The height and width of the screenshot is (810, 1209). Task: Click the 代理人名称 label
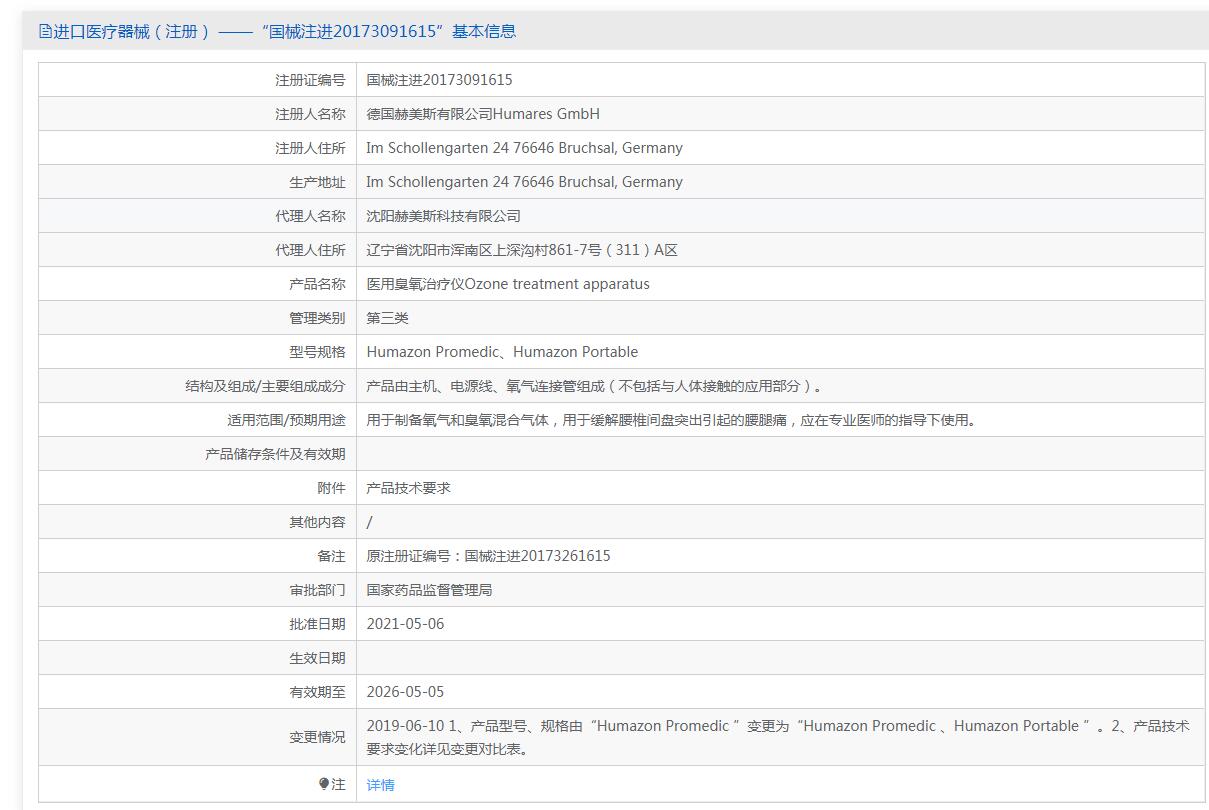(x=310, y=216)
